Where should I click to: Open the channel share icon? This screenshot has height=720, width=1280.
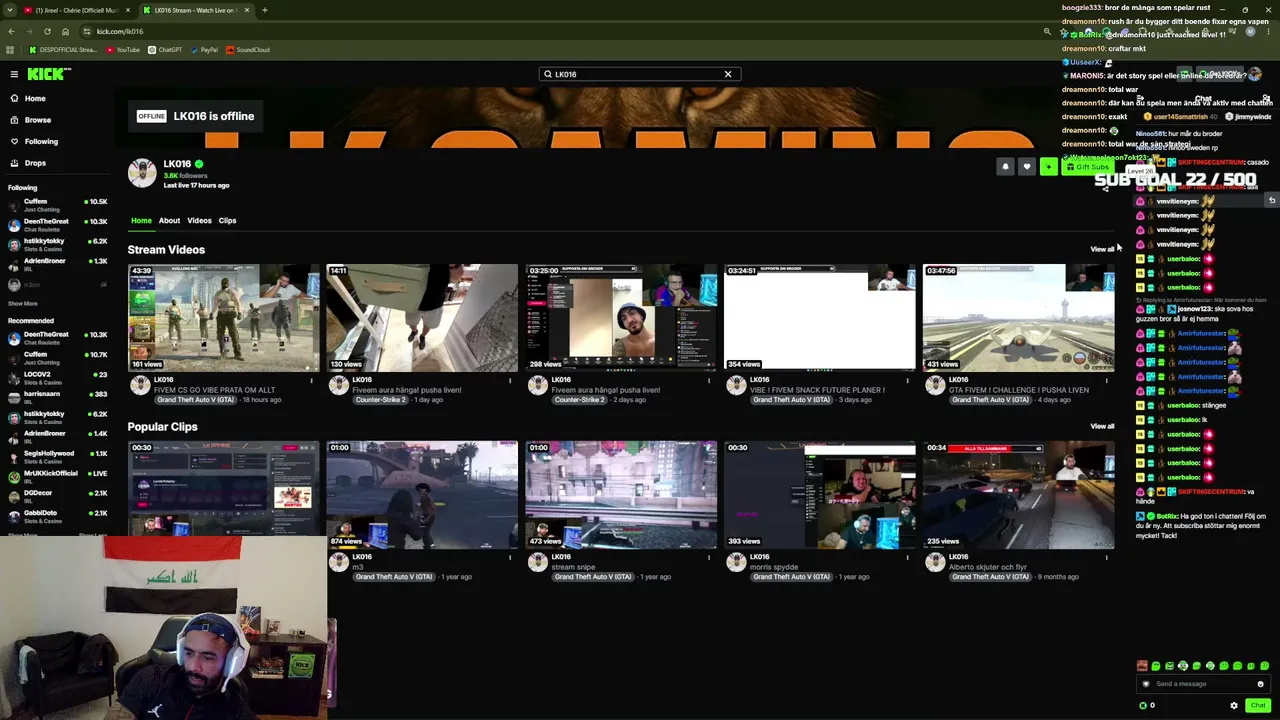click(1106, 187)
